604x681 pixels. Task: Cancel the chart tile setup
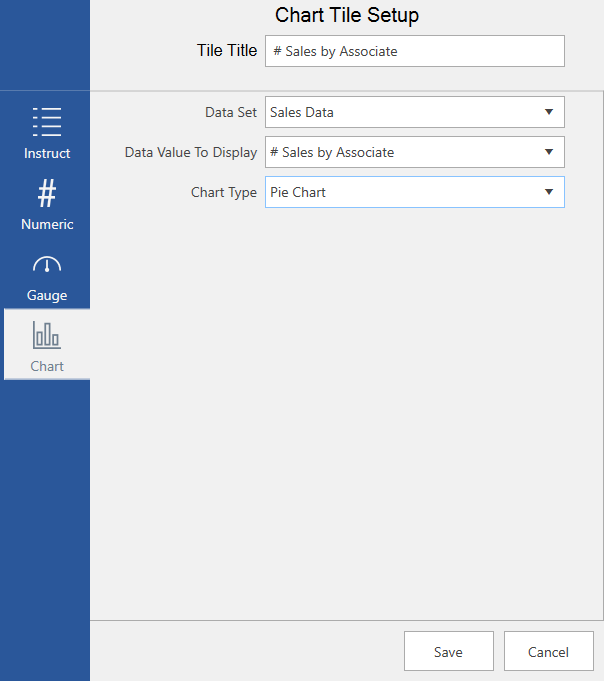pyautogui.click(x=548, y=652)
